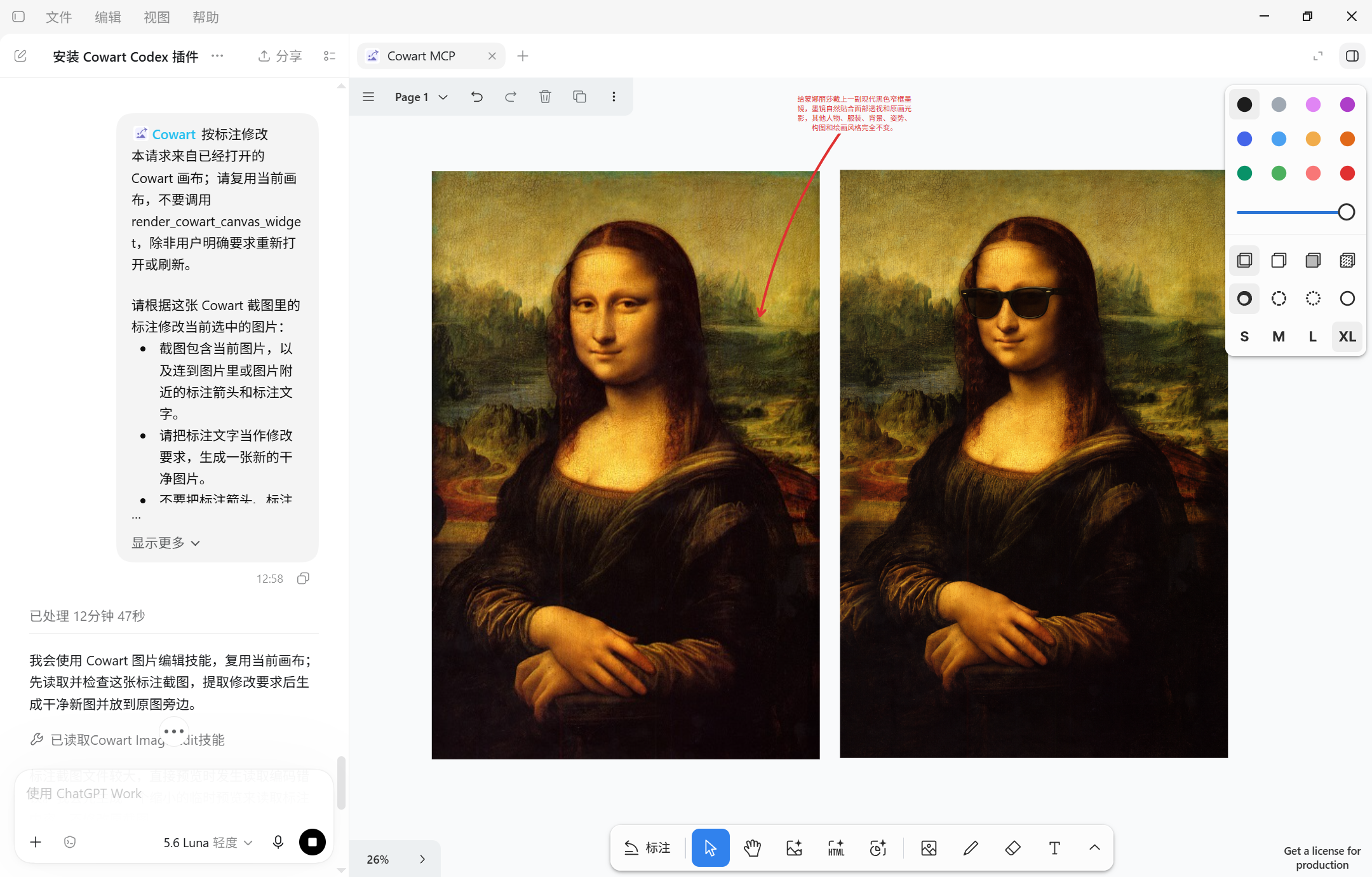The width and height of the screenshot is (1372, 877).
Task: Click the 分享 share button
Action: [280, 56]
